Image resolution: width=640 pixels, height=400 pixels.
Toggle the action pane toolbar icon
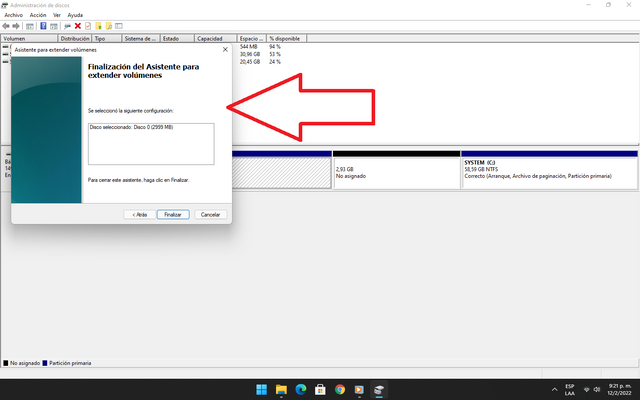click(53, 26)
